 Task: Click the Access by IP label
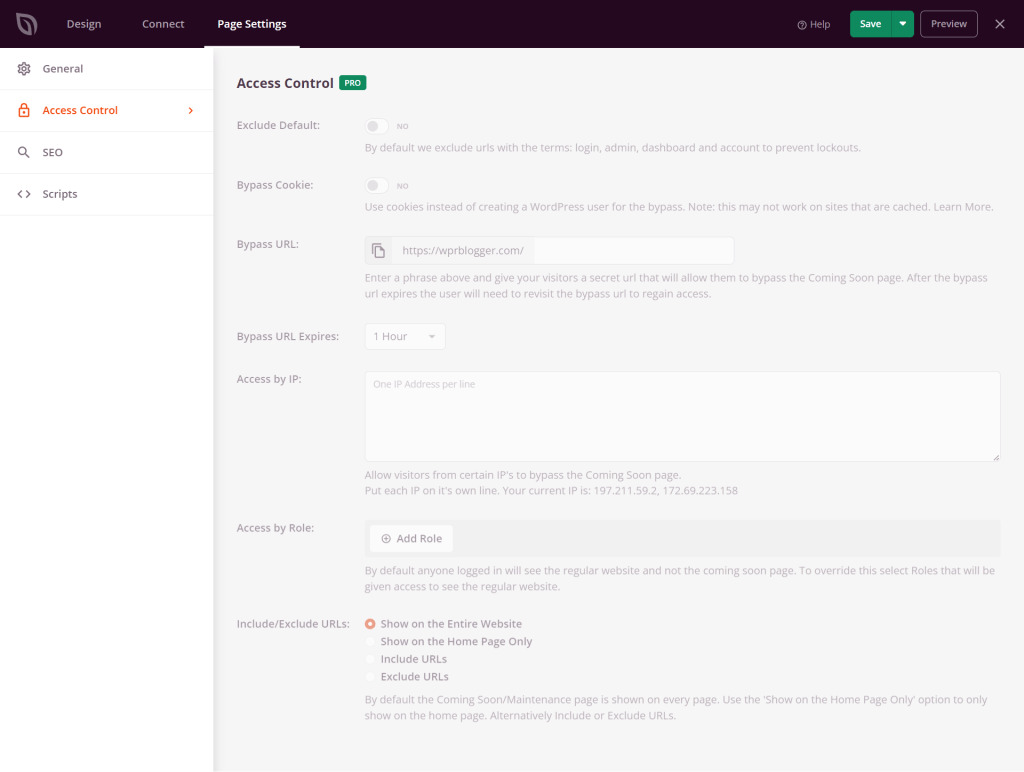coord(269,379)
